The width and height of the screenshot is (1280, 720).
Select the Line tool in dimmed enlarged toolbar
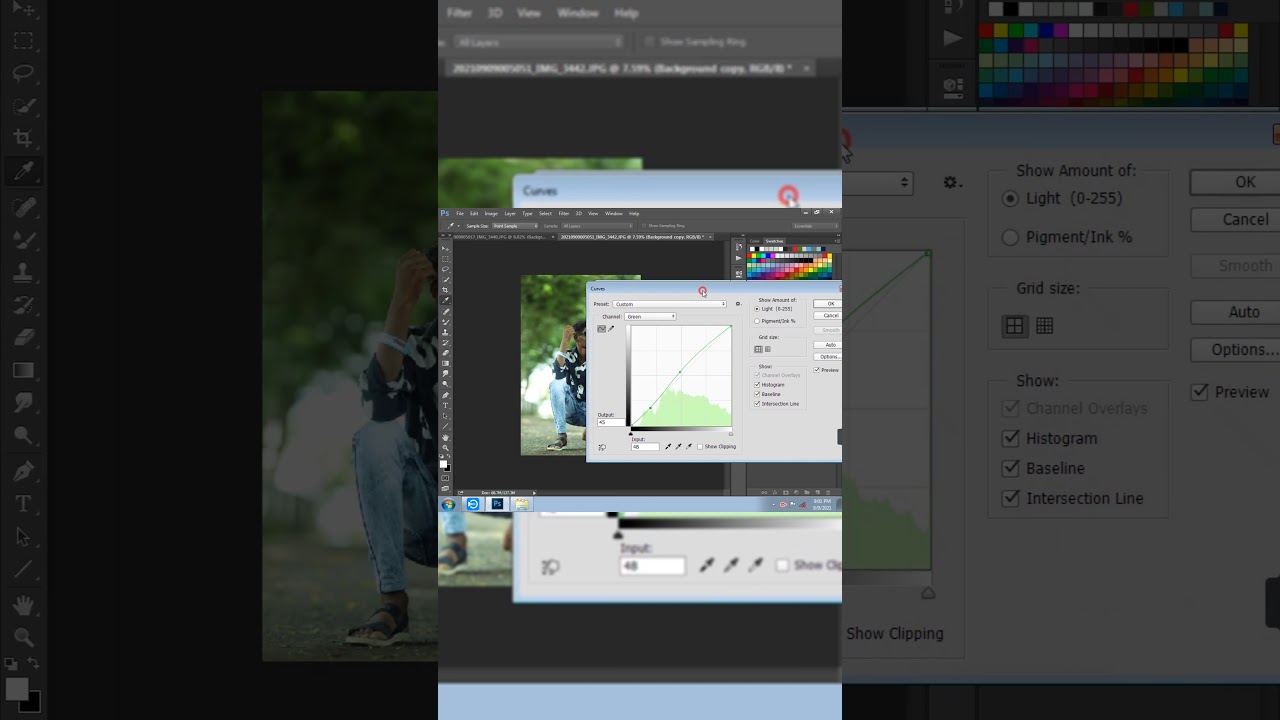click(23, 570)
